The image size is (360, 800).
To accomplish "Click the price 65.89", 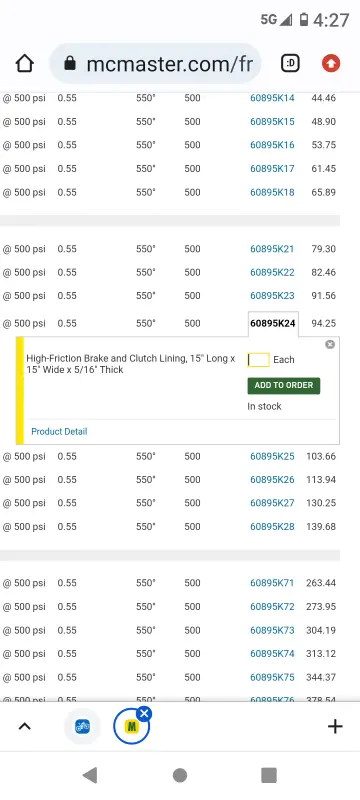I will coord(324,192).
